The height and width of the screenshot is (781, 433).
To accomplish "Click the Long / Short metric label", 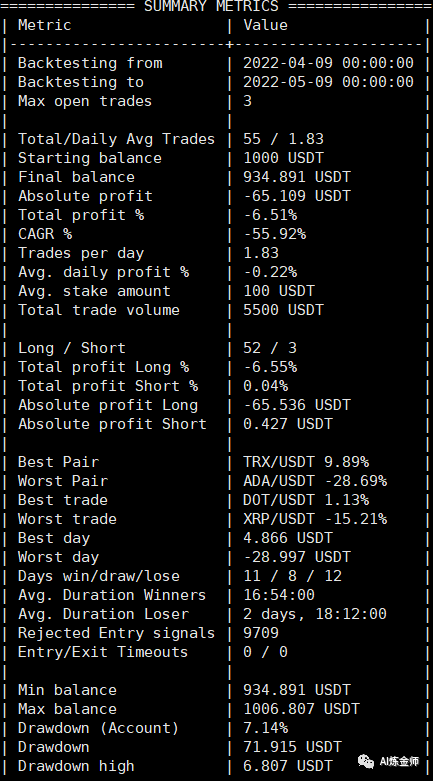I will pyautogui.click(x=72, y=348).
